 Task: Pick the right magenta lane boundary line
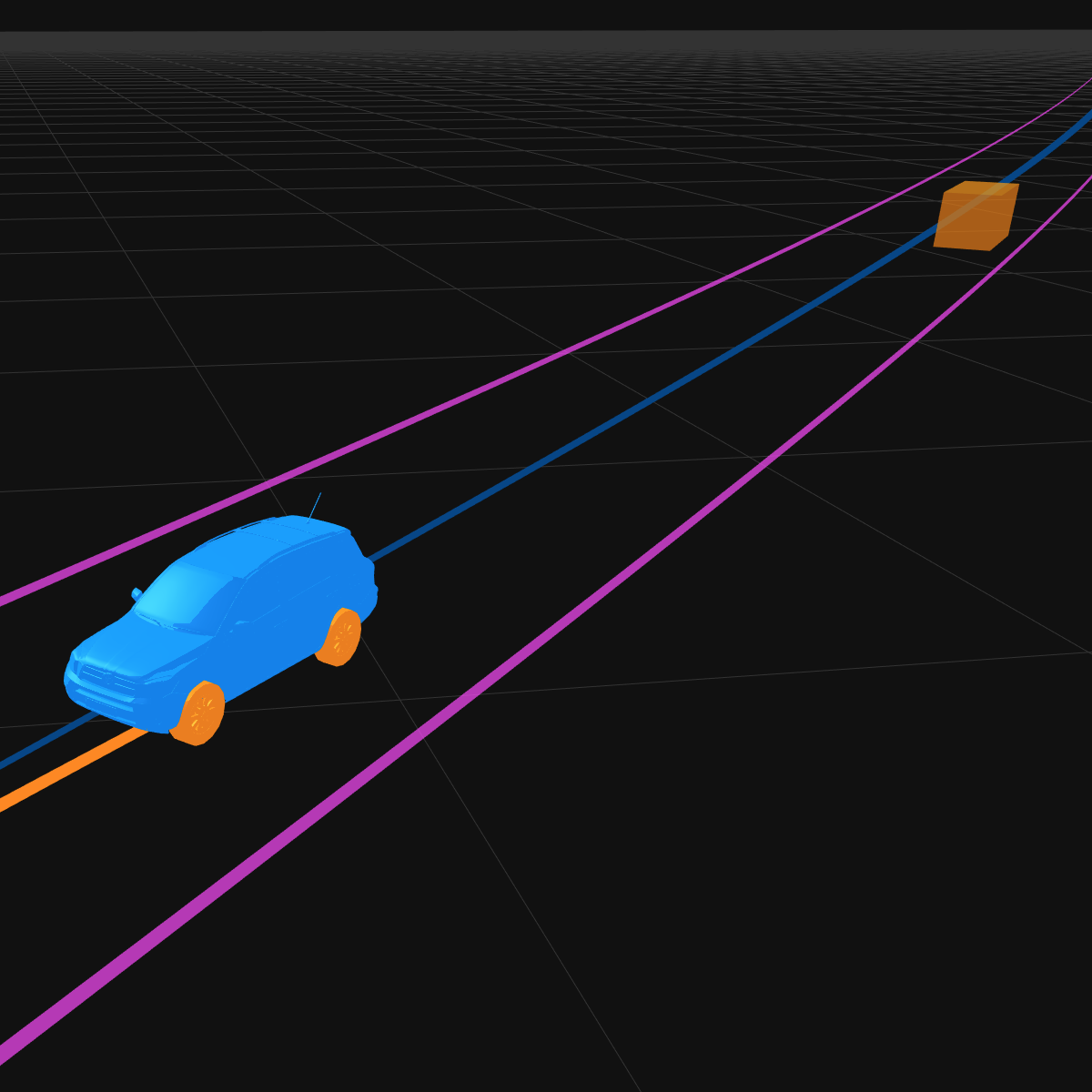[637, 564]
